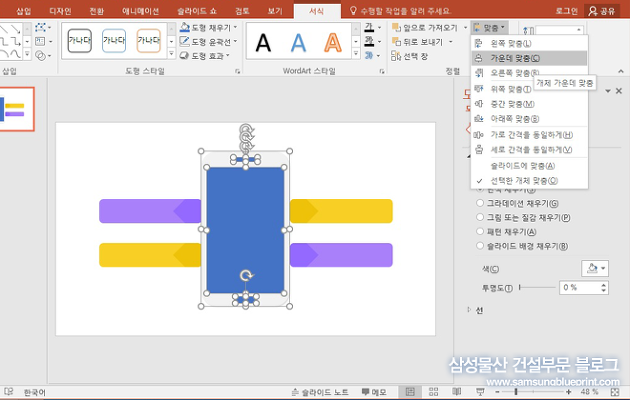Open the Shape Effects (도형 효과) icon

pyautogui.click(x=184, y=55)
